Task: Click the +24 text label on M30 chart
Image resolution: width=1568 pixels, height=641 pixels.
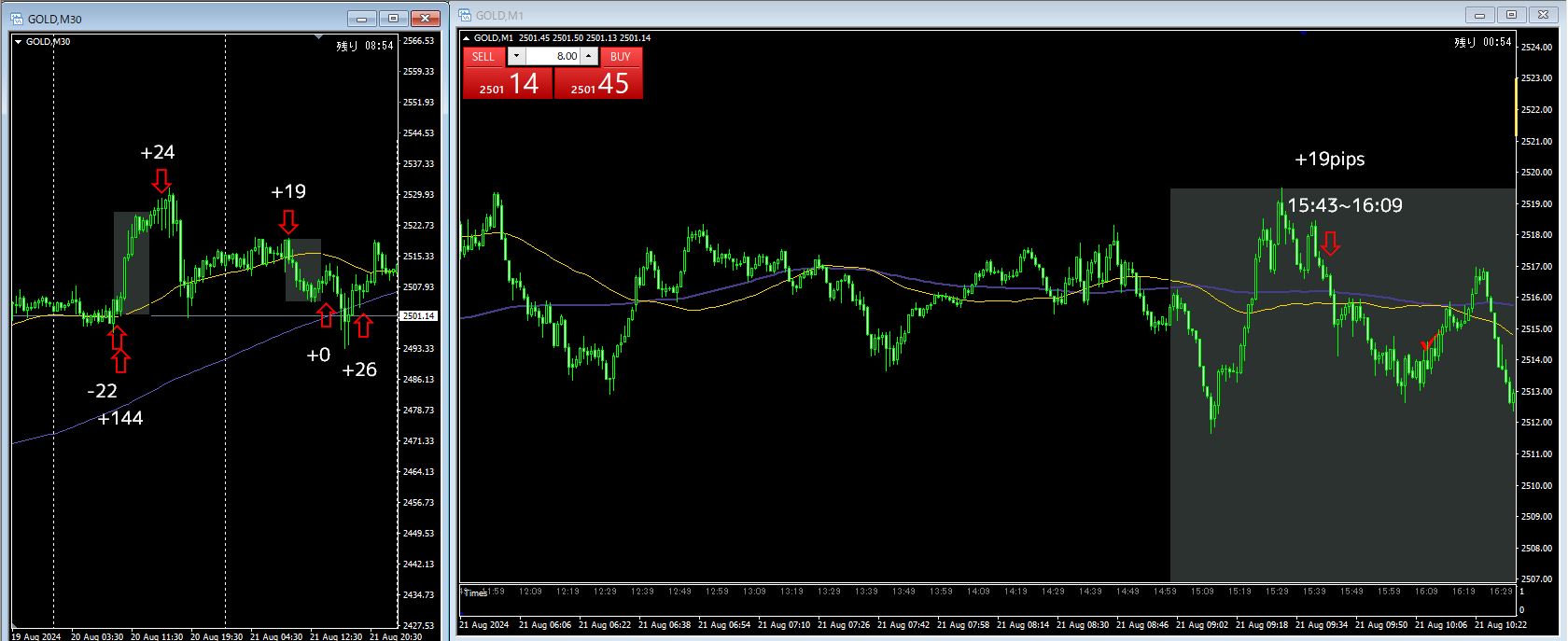Action: click(158, 152)
